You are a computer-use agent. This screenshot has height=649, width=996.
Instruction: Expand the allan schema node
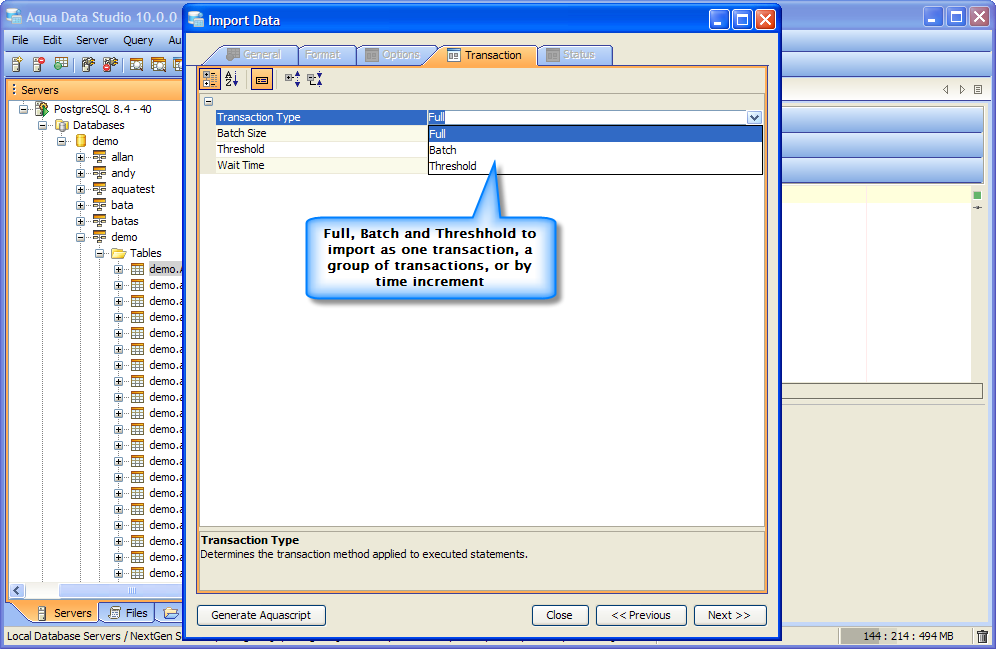point(81,157)
